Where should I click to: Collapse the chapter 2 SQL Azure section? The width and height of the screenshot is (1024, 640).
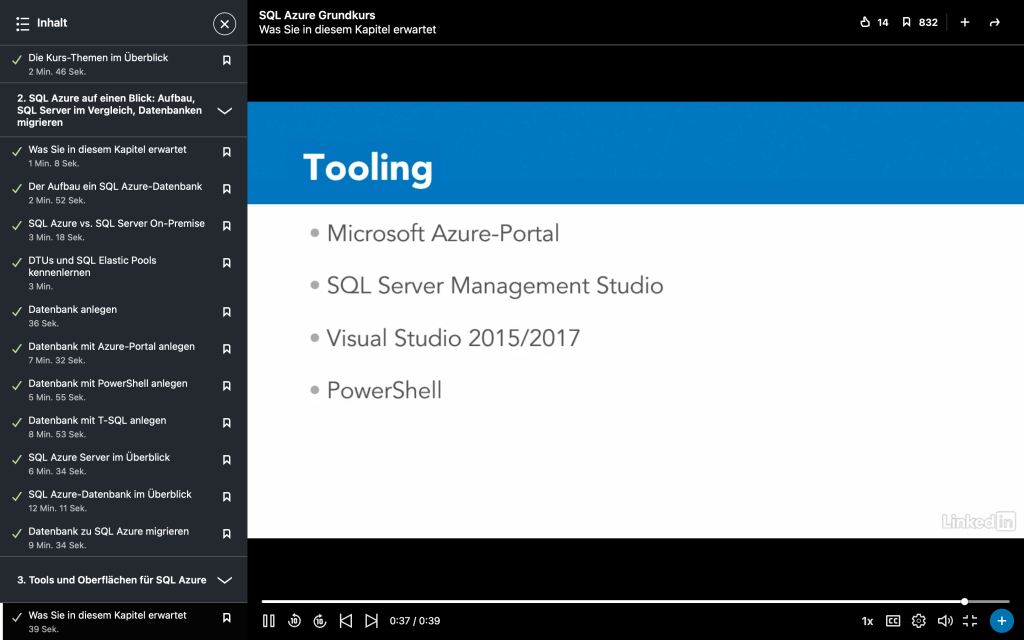(x=225, y=111)
